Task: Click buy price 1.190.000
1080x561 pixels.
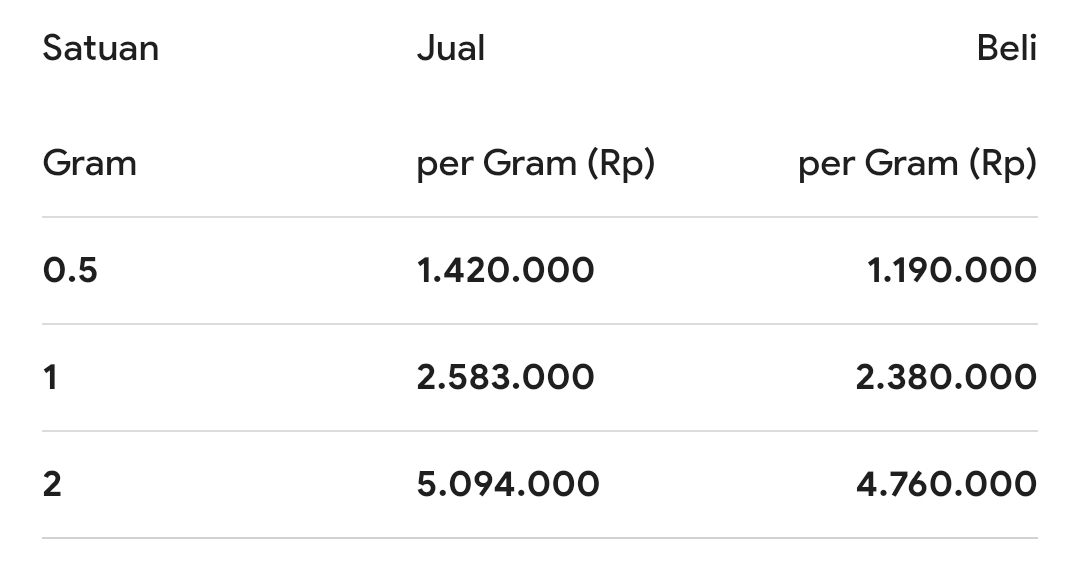Action: [952, 269]
